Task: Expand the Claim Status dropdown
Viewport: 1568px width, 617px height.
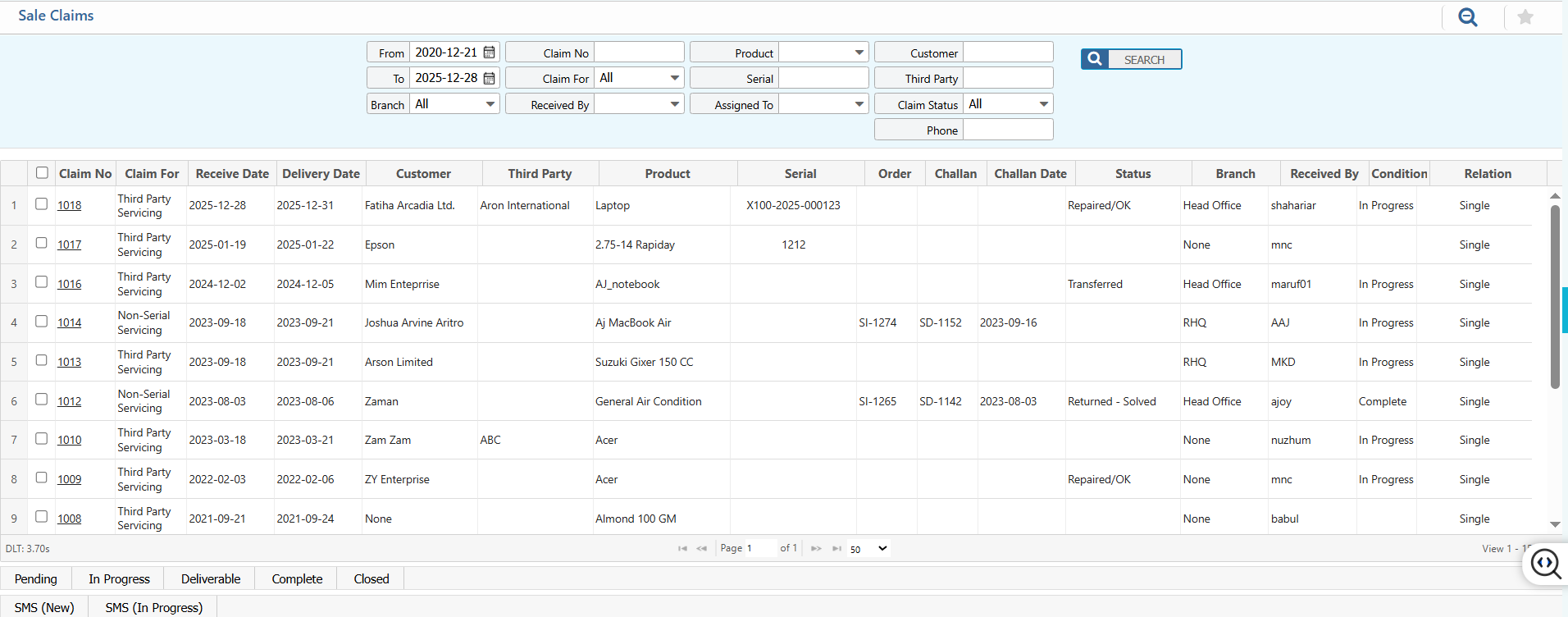Action: tap(1008, 104)
